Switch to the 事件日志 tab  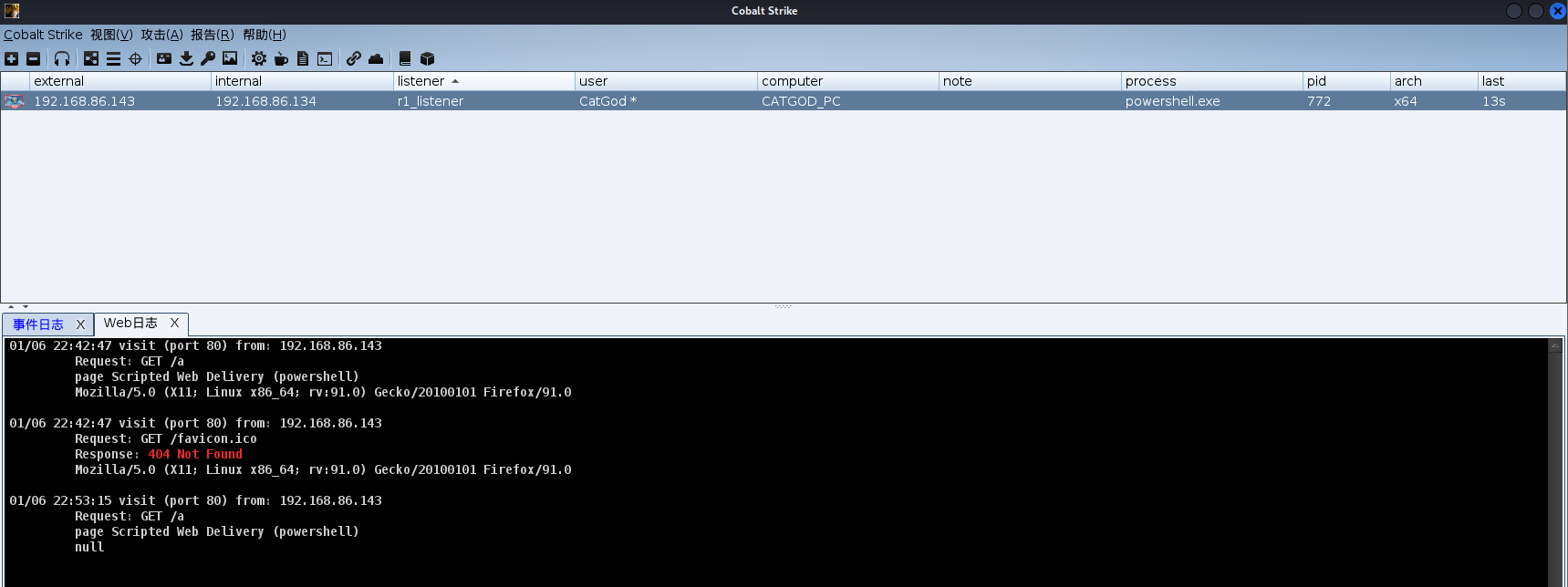coord(38,324)
